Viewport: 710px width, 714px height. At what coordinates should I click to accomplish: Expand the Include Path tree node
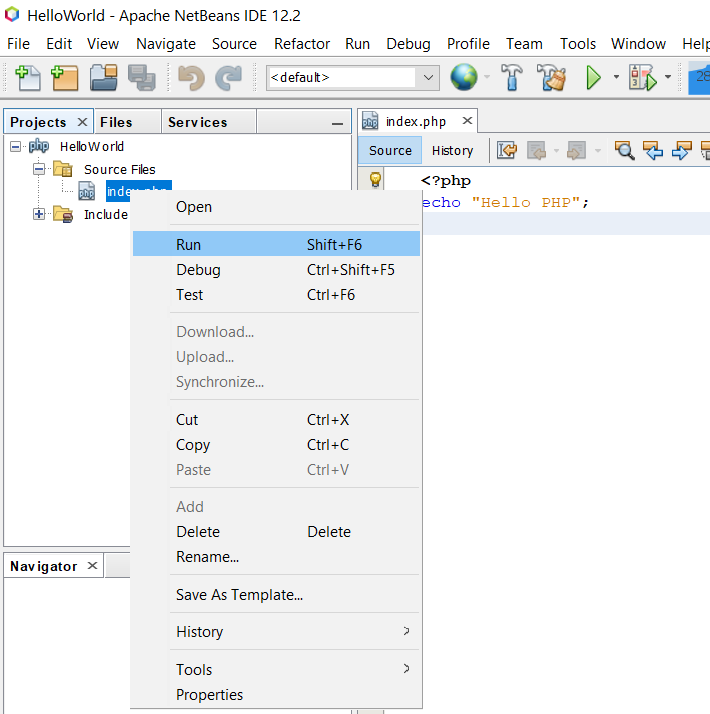click(39, 214)
